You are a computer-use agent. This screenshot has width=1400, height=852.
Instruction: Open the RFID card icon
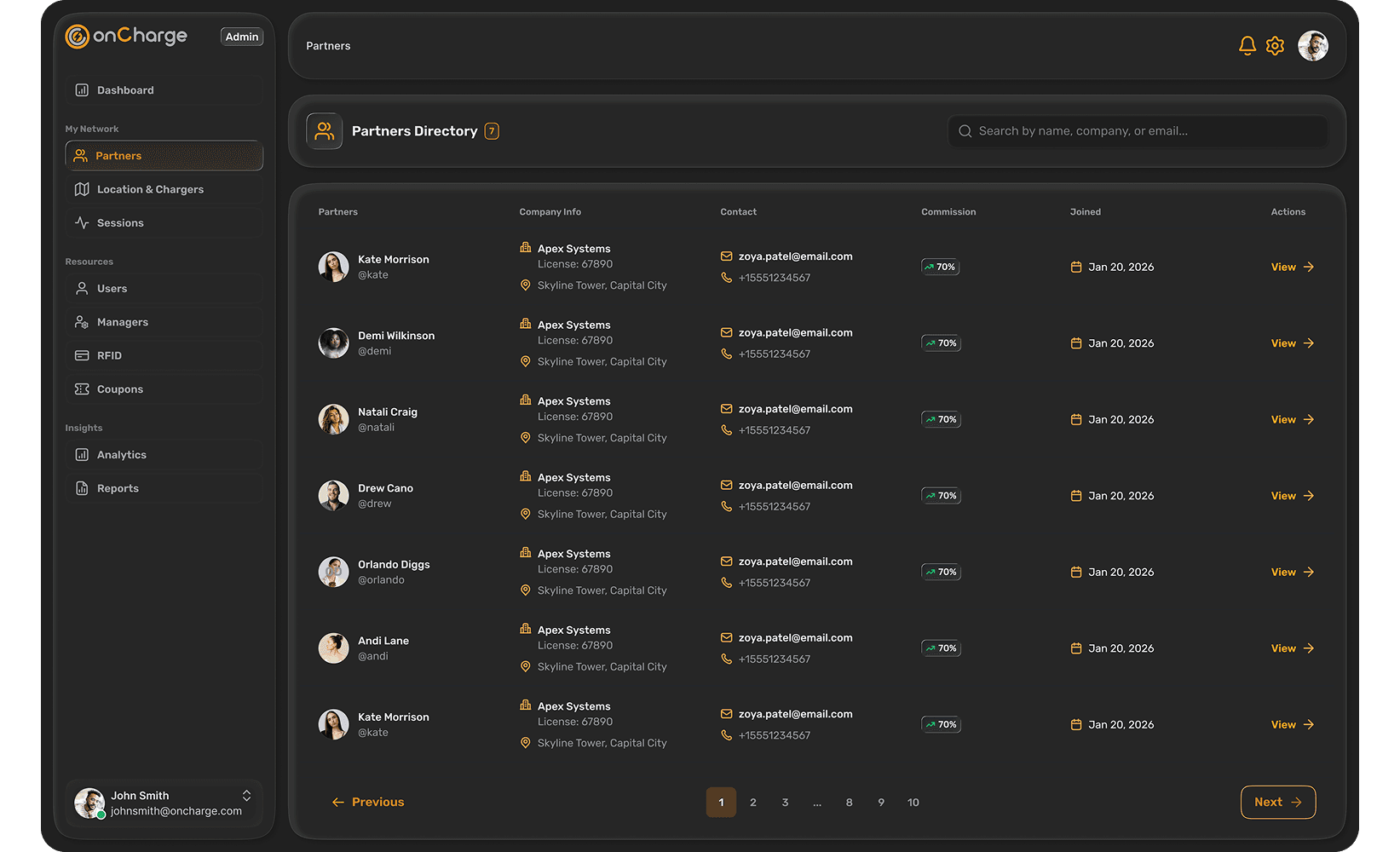(81, 355)
